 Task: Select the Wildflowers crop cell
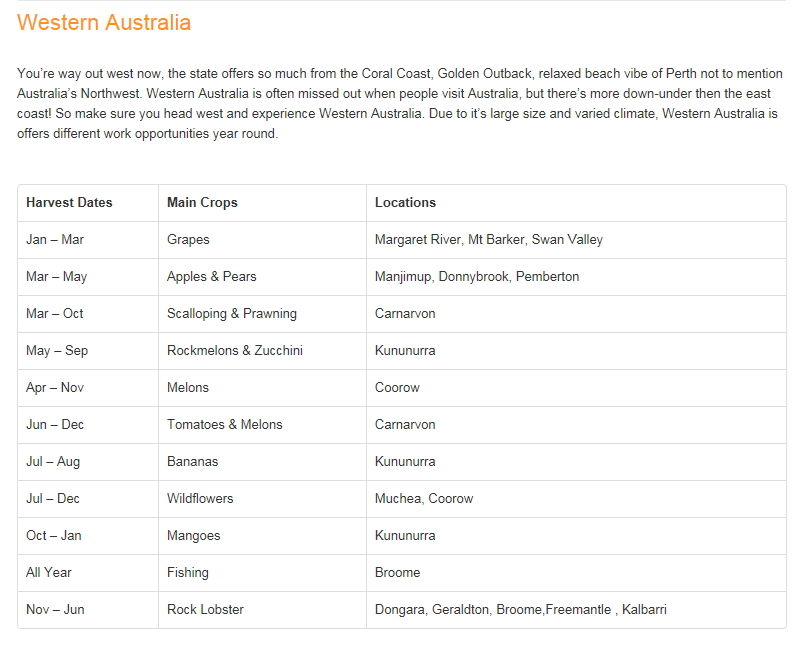click(x=199, y=498)
